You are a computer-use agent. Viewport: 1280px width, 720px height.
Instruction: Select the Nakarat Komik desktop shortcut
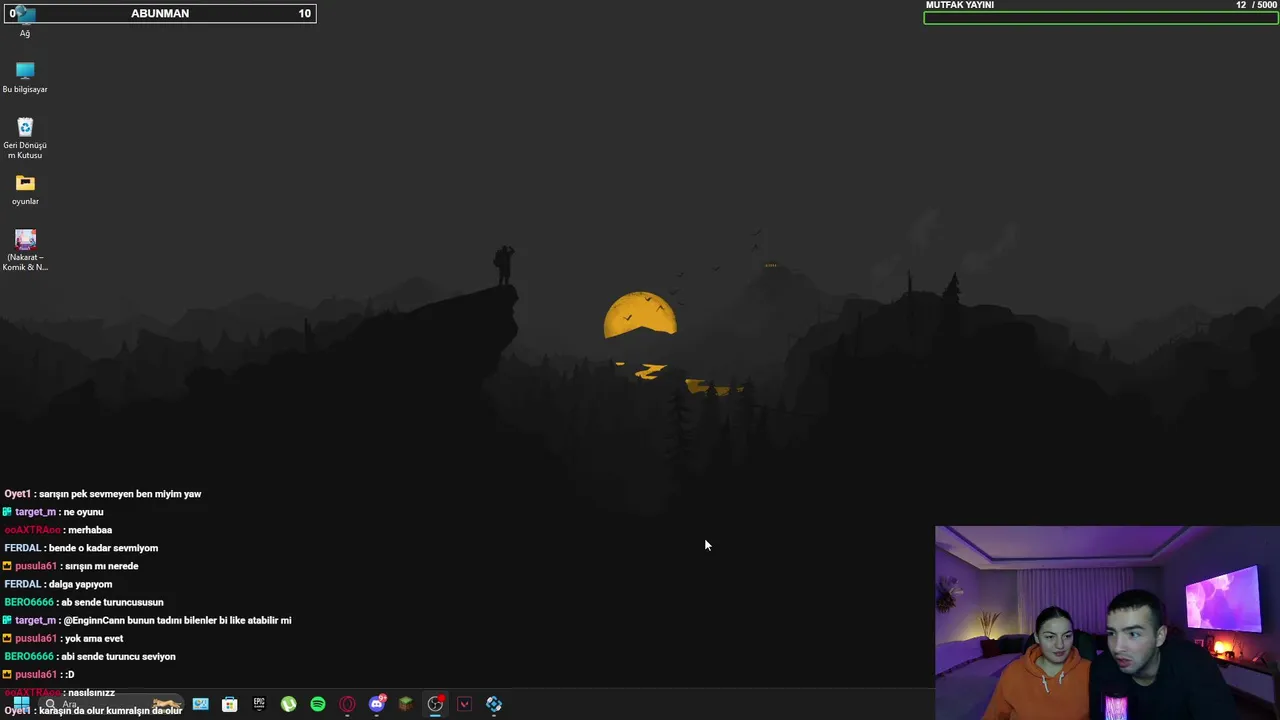25,250
